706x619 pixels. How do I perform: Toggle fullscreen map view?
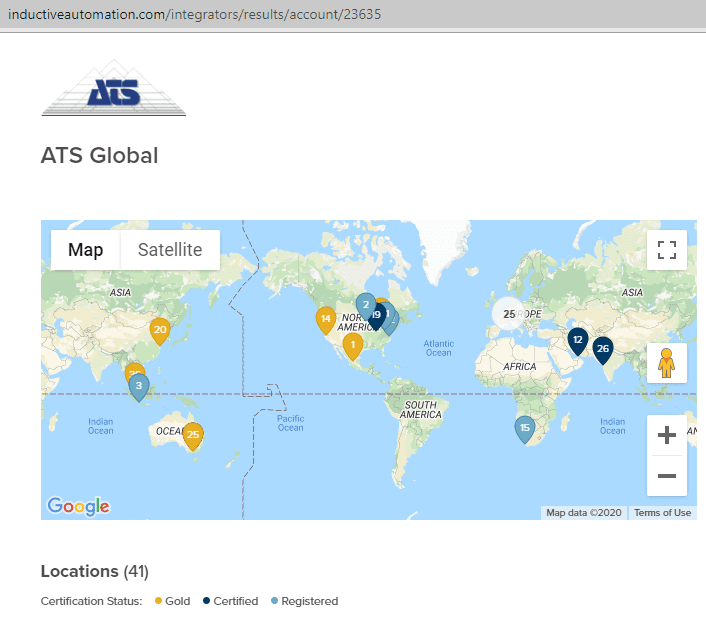point(667,250)
